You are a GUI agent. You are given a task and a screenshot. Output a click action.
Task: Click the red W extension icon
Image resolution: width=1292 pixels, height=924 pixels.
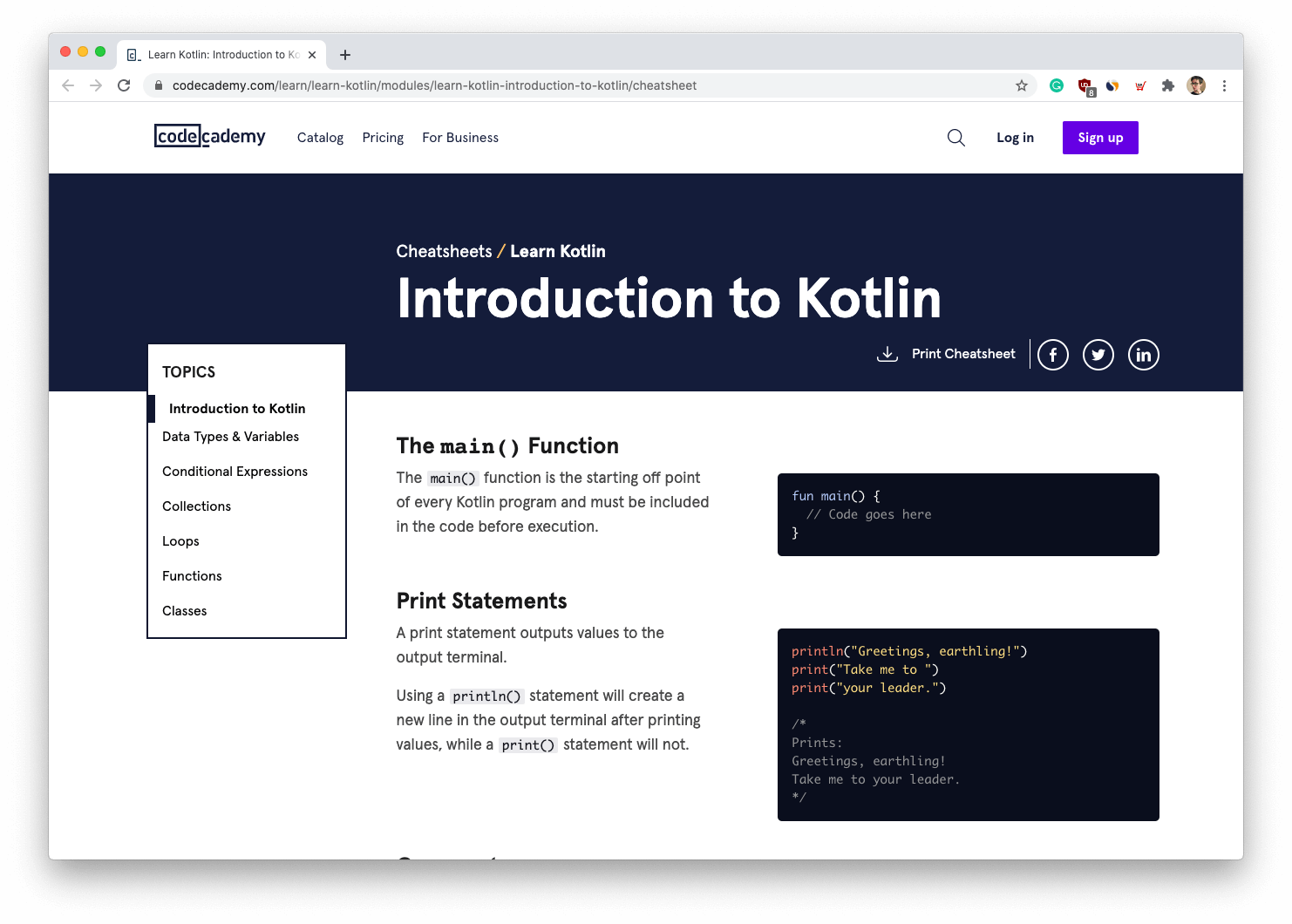click(x=1140, y=85)
